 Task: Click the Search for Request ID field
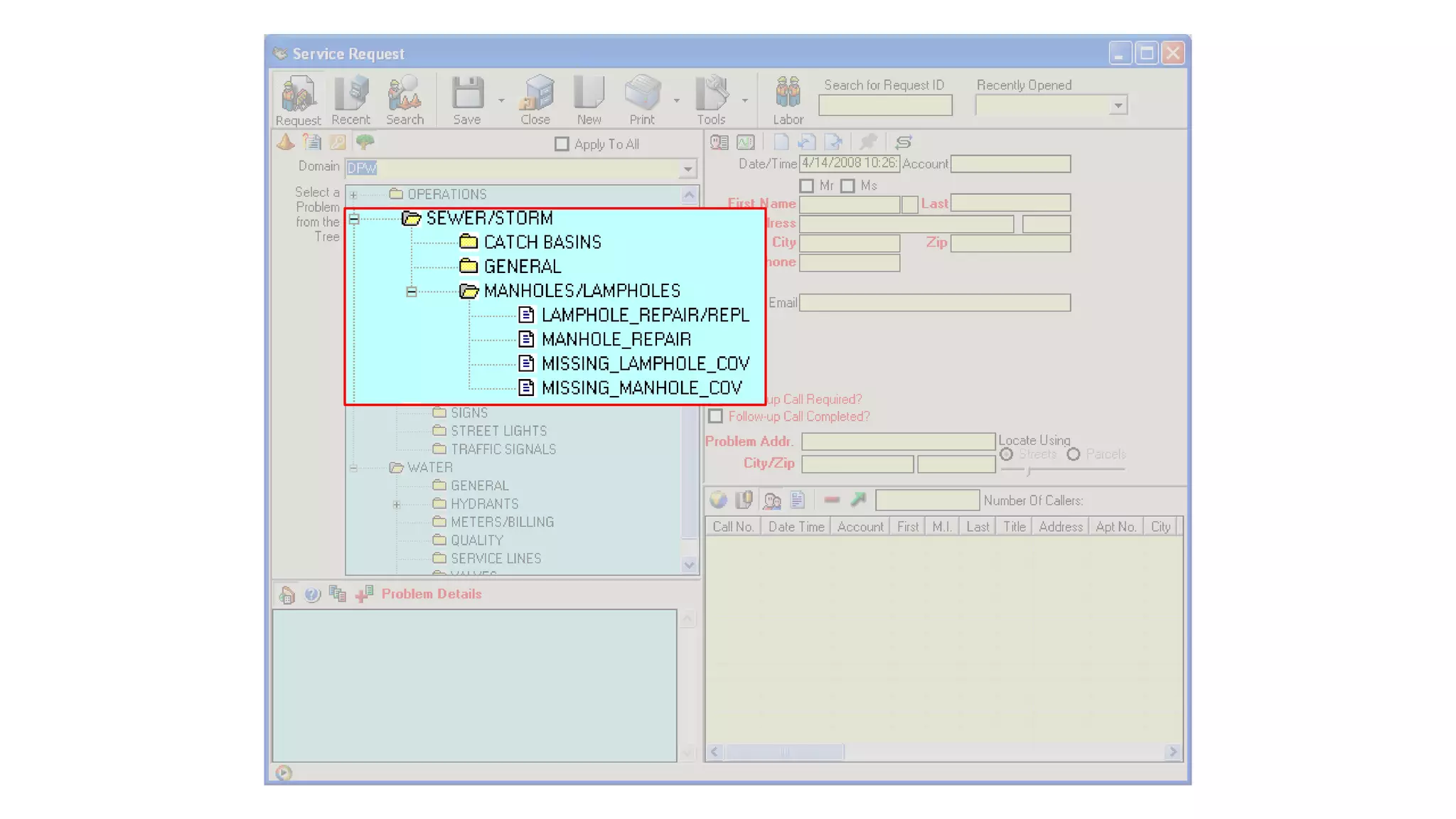point(885,106)
